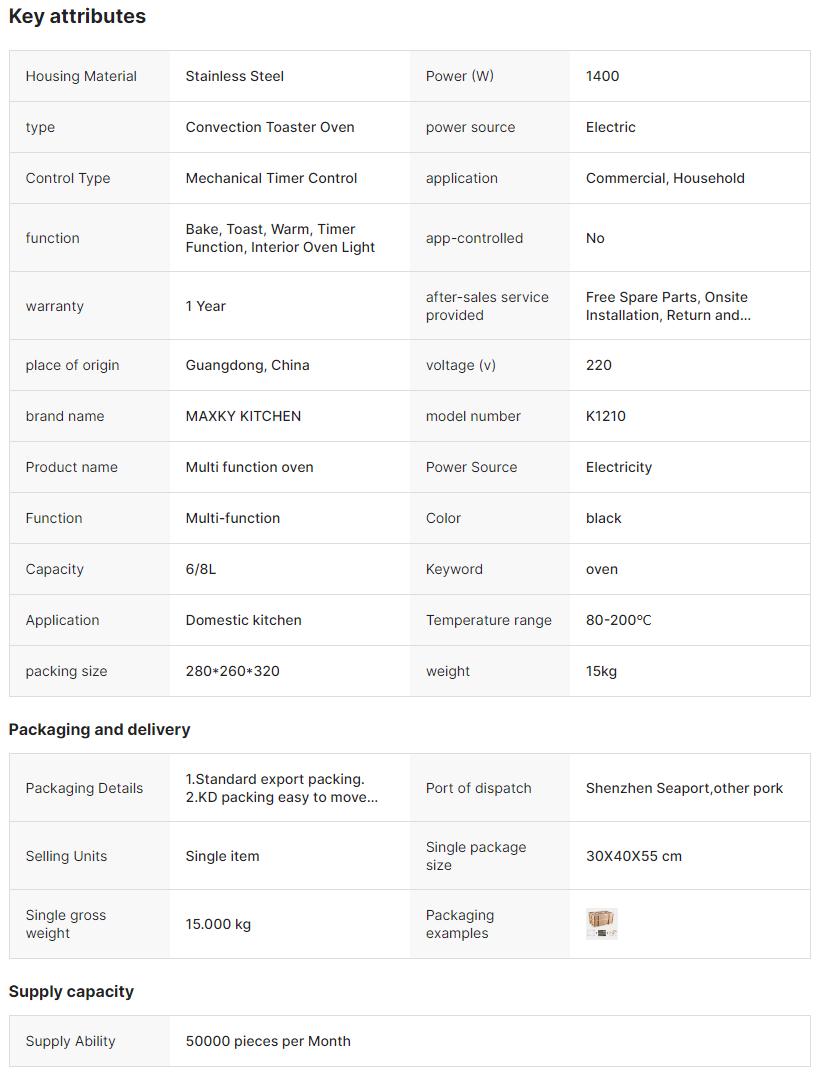This screenshot has height=1087, width=818.
Task: Click the Packaging and delivery heading
Action: click(99, 730)
